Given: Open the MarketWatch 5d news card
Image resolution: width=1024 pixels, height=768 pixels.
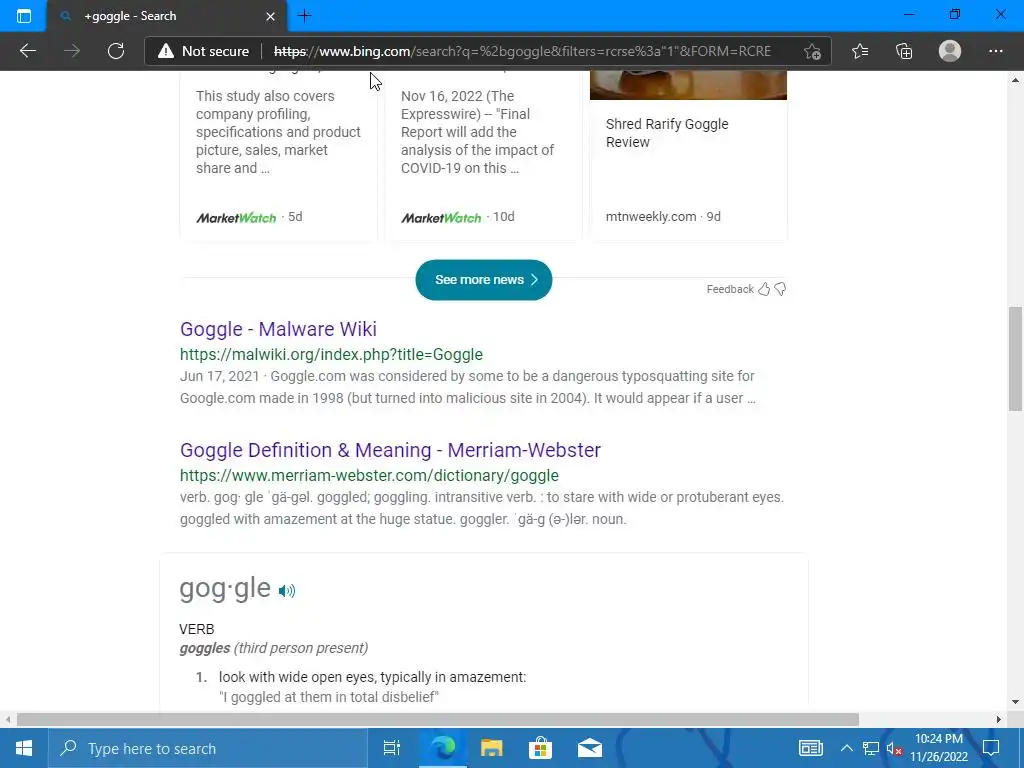Looking at the screenshot, I should (x=278, y=157).
